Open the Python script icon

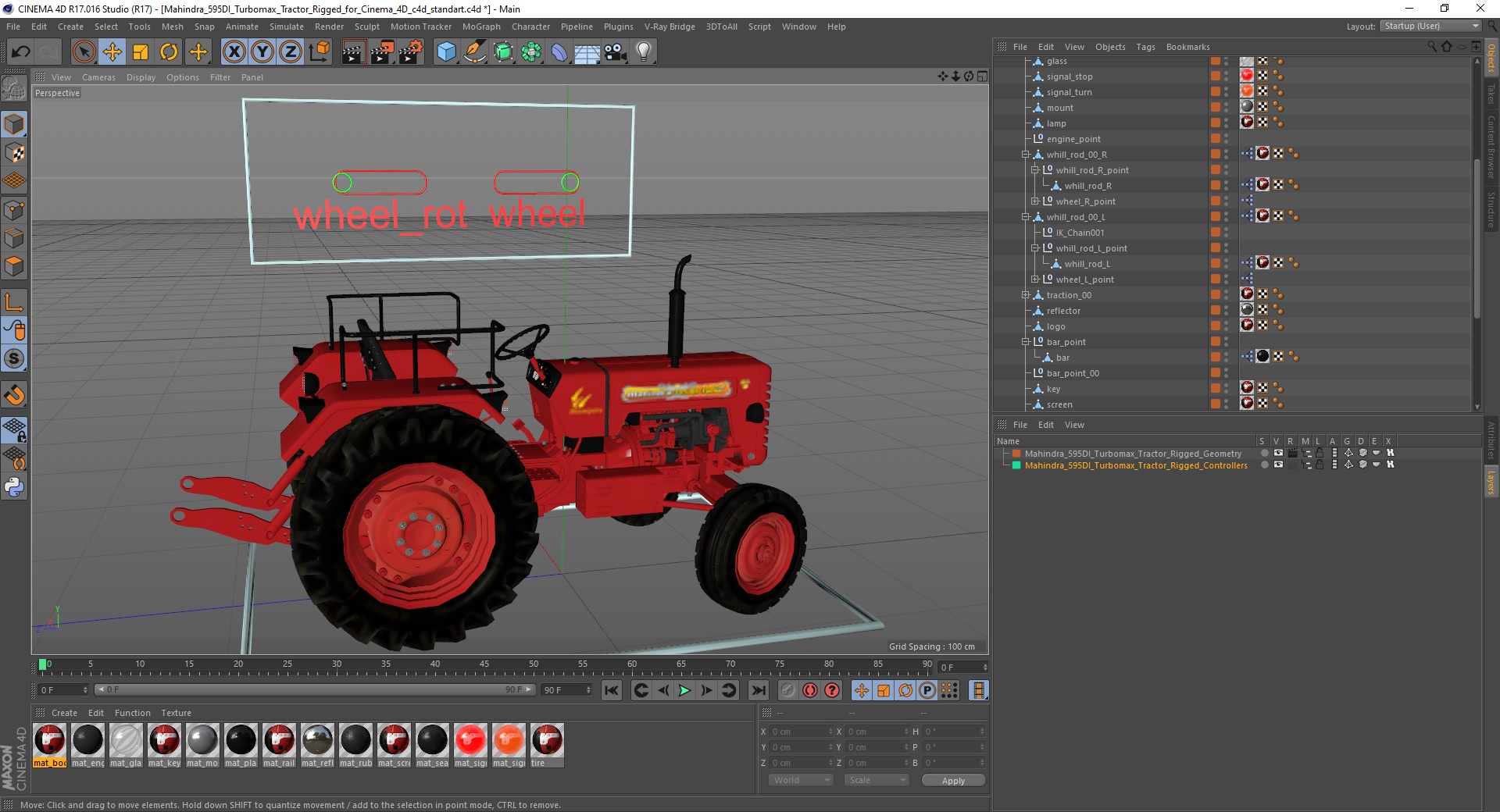coord(14,487)
